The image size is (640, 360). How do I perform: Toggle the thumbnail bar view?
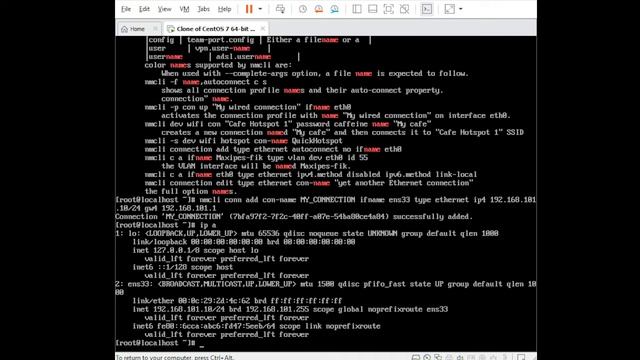coord(373,9)
